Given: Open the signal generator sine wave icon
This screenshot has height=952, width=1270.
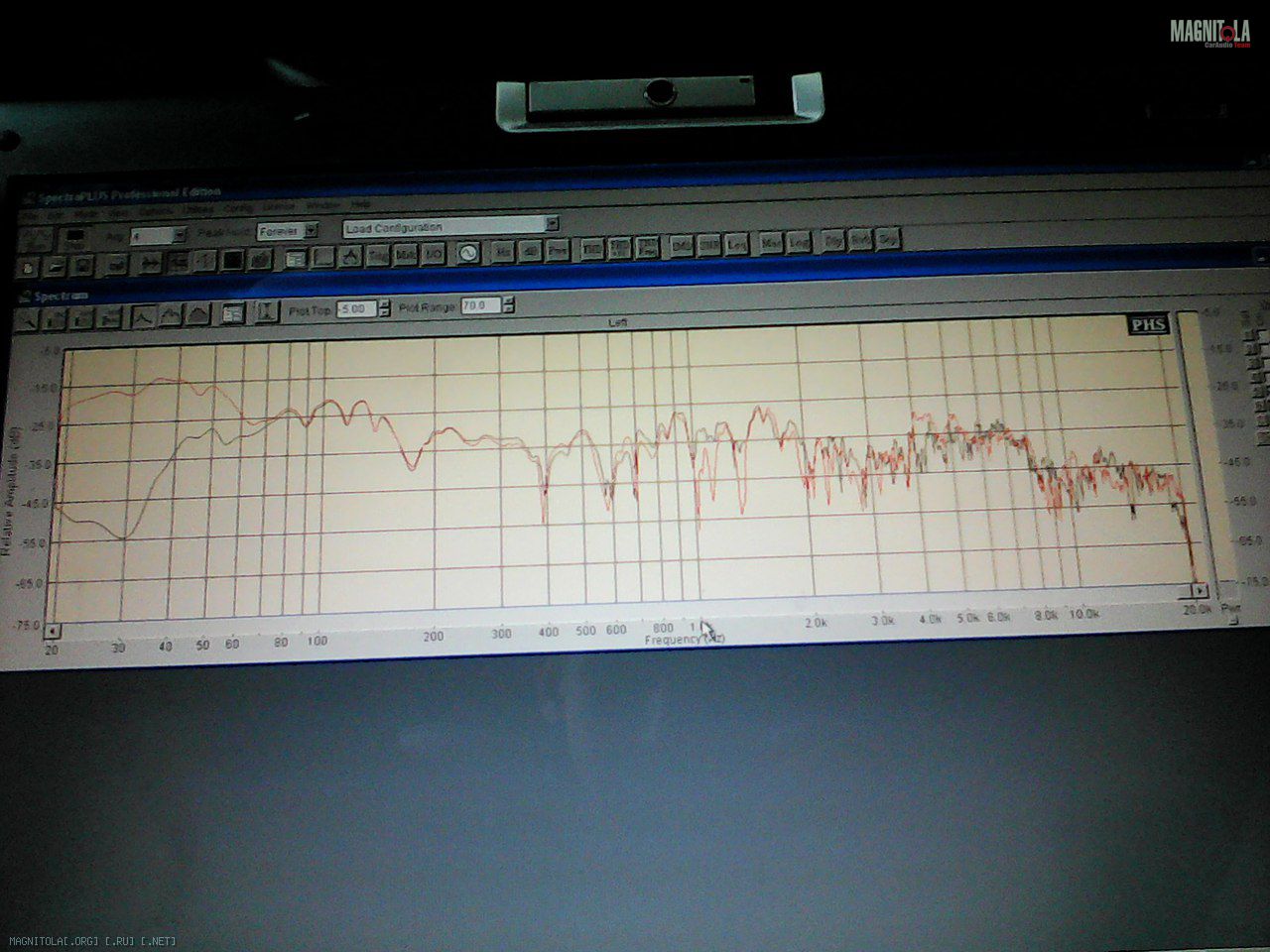Looking at the screenshot, I should pos(467,253).
